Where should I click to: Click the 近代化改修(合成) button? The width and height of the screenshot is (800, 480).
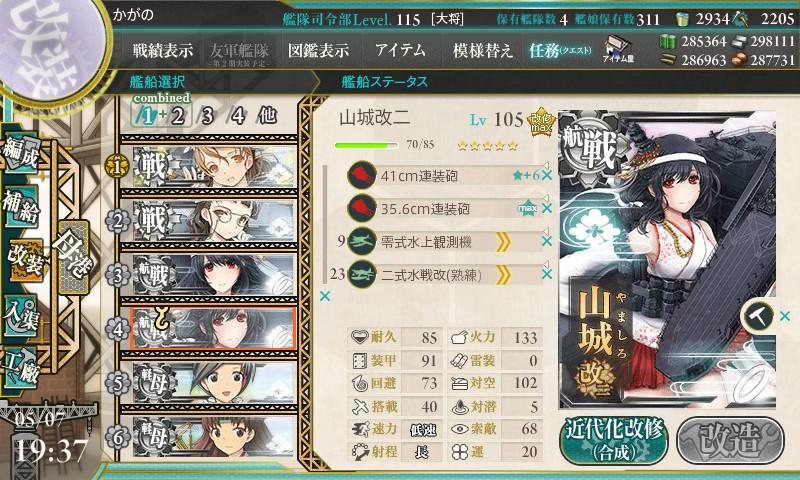click(x=614, y=441)
